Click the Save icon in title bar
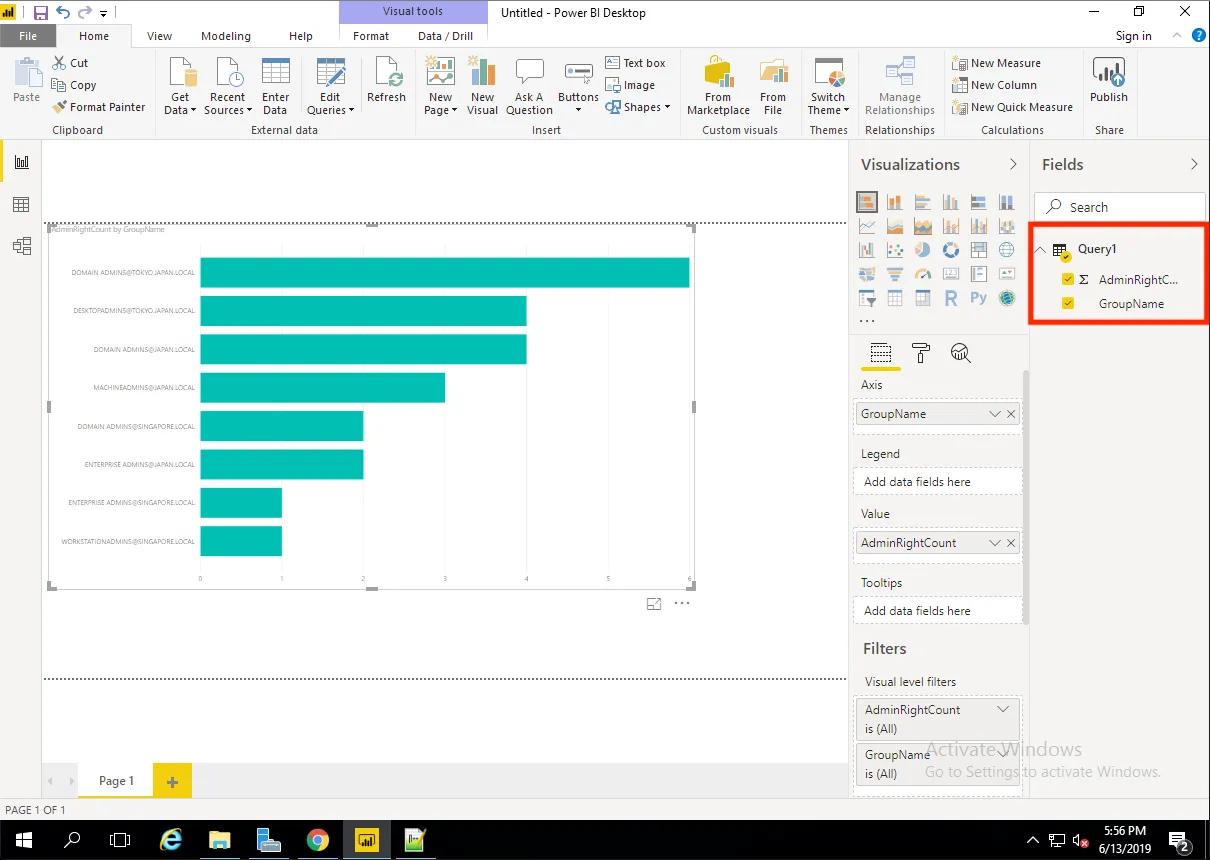This screenshot has width=1210, height=860. coord(41,13)
